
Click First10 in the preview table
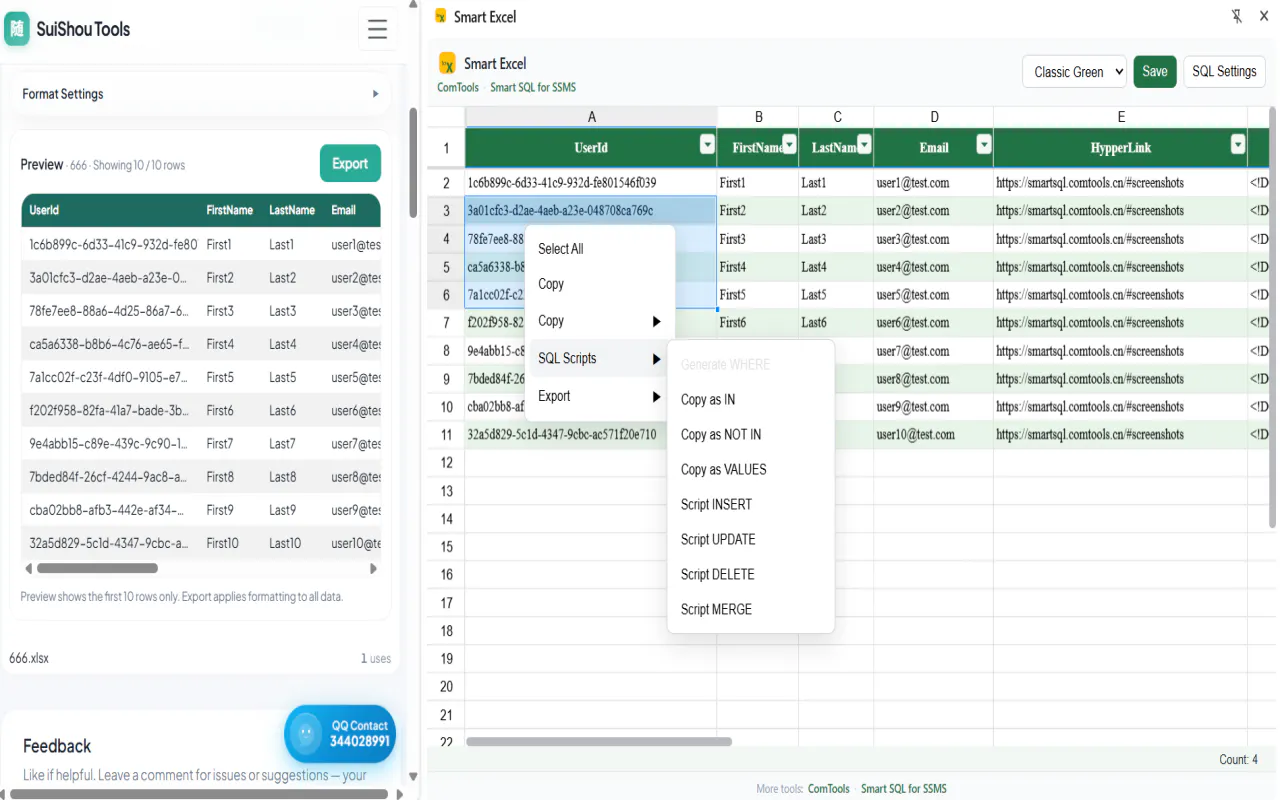223,543
